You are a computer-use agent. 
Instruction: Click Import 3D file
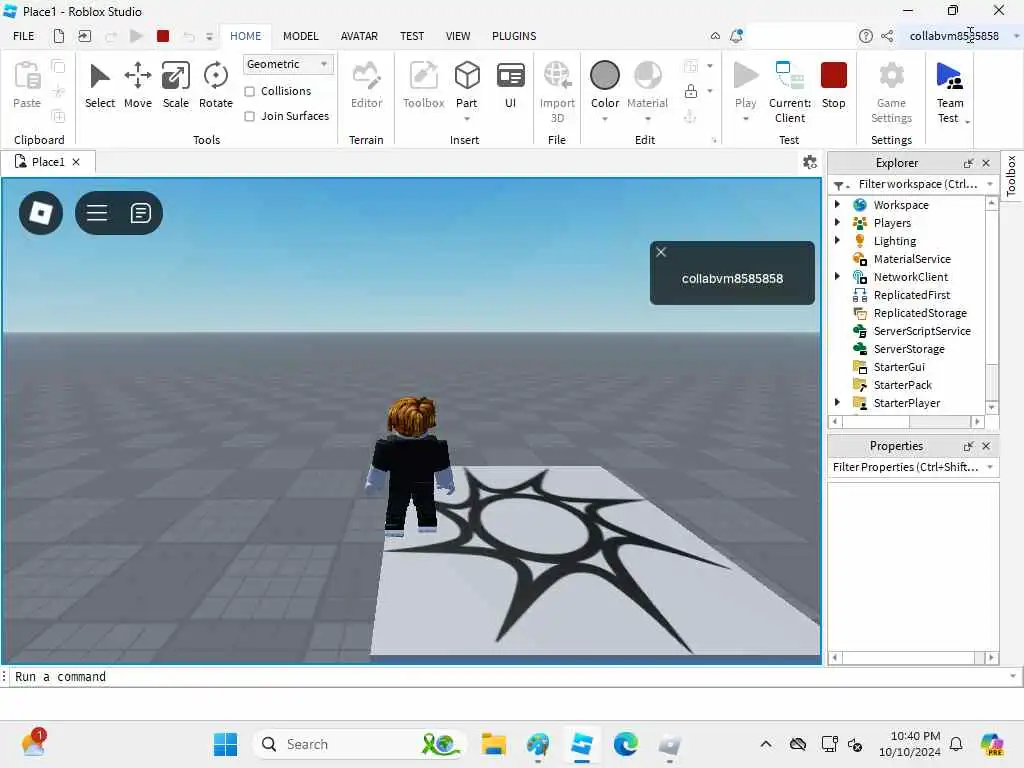pyautogui.click(x=557, y=91)
